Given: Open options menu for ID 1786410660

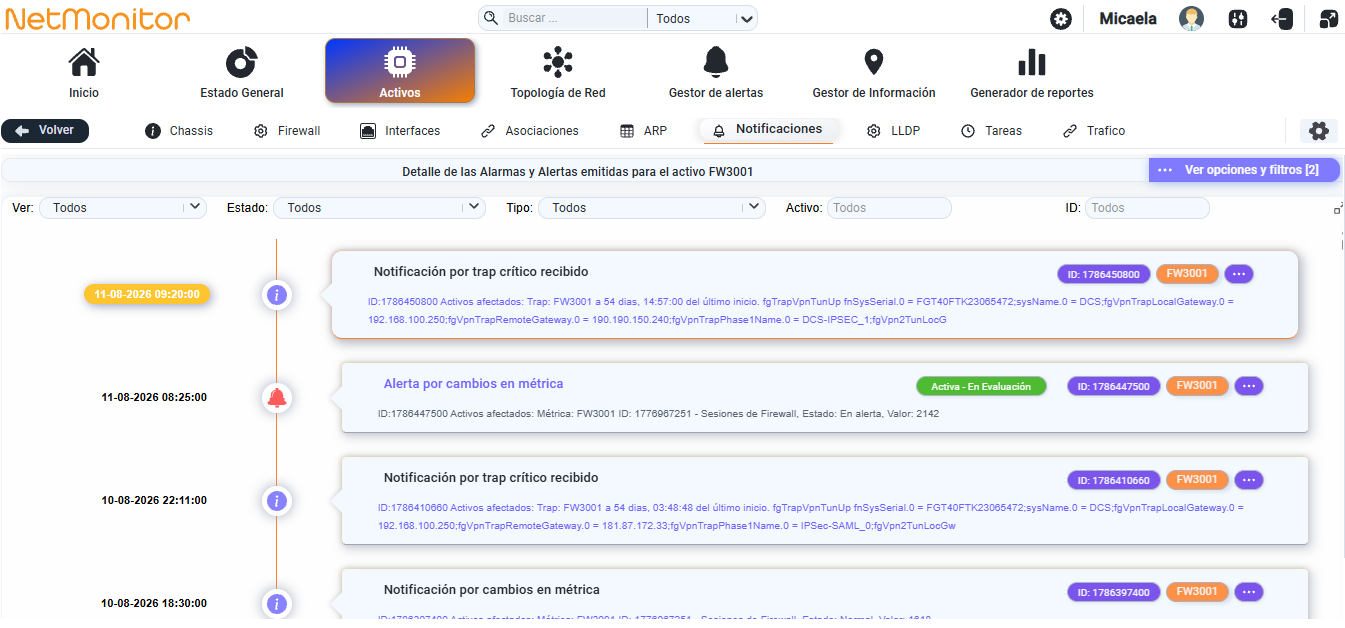Looking at the screenshot, I should click(1248, 480).
